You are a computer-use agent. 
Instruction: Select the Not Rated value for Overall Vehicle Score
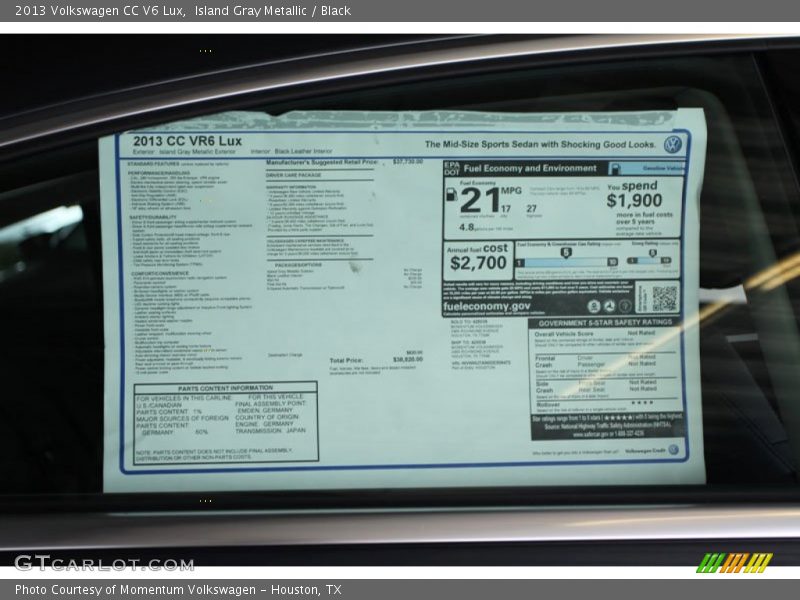641,332
